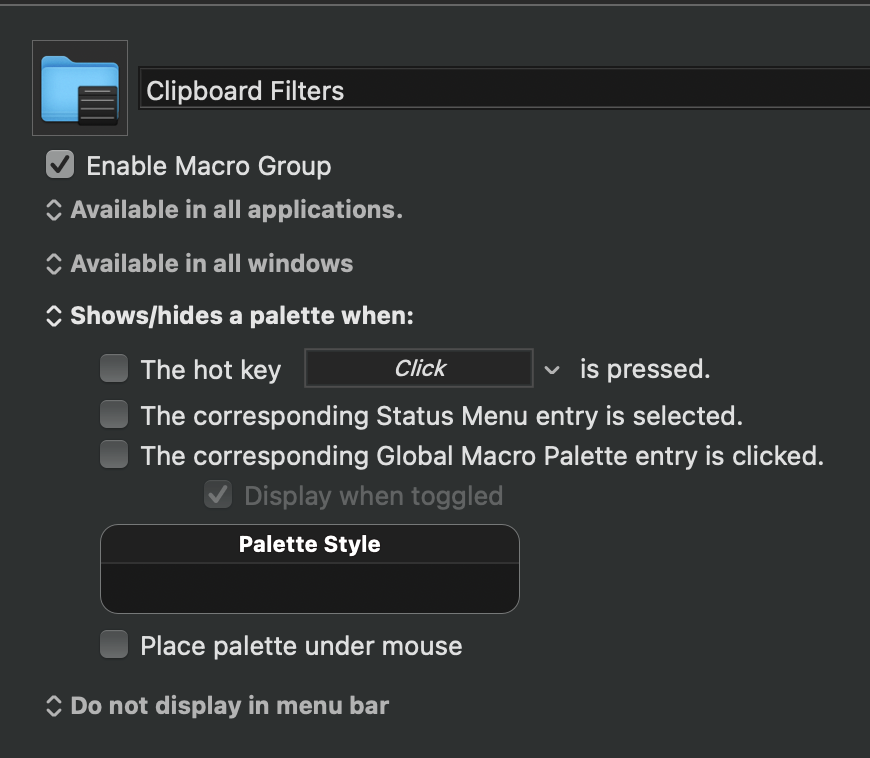
Task: Click the arrows icon beside Shows/hides a palette when
Action: click(x=54, y=316)
